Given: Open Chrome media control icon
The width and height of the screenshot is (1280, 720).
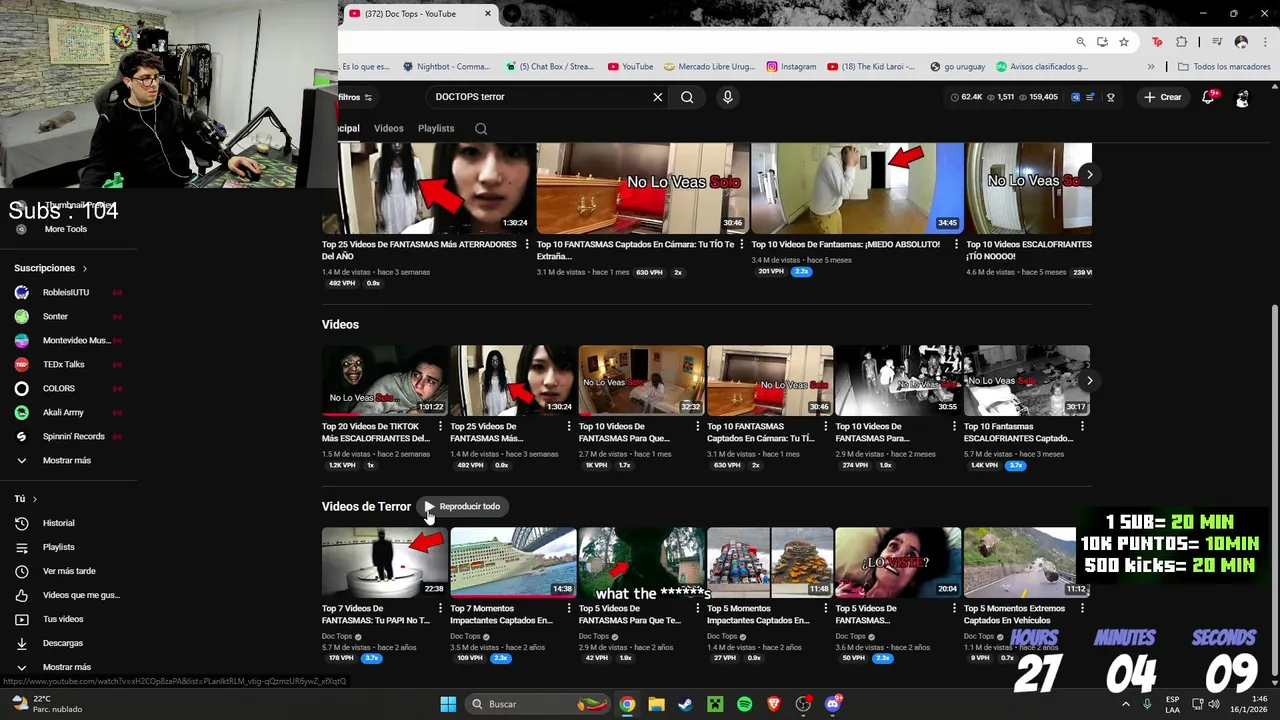Looking at the screenshot, I should tap(1217, 42).
